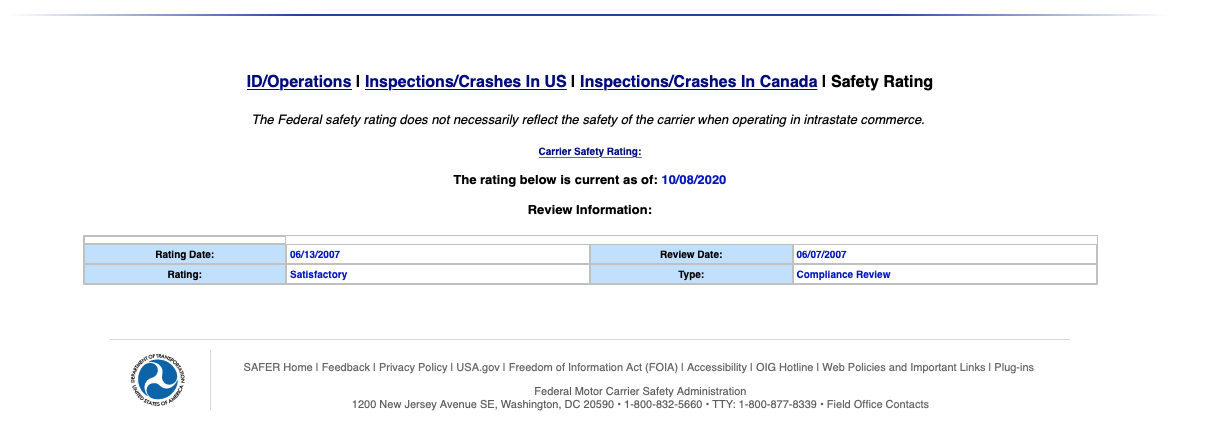Open the Carrier Safety Rating link
Screen dimensions: 1209x426
(590, 152)
